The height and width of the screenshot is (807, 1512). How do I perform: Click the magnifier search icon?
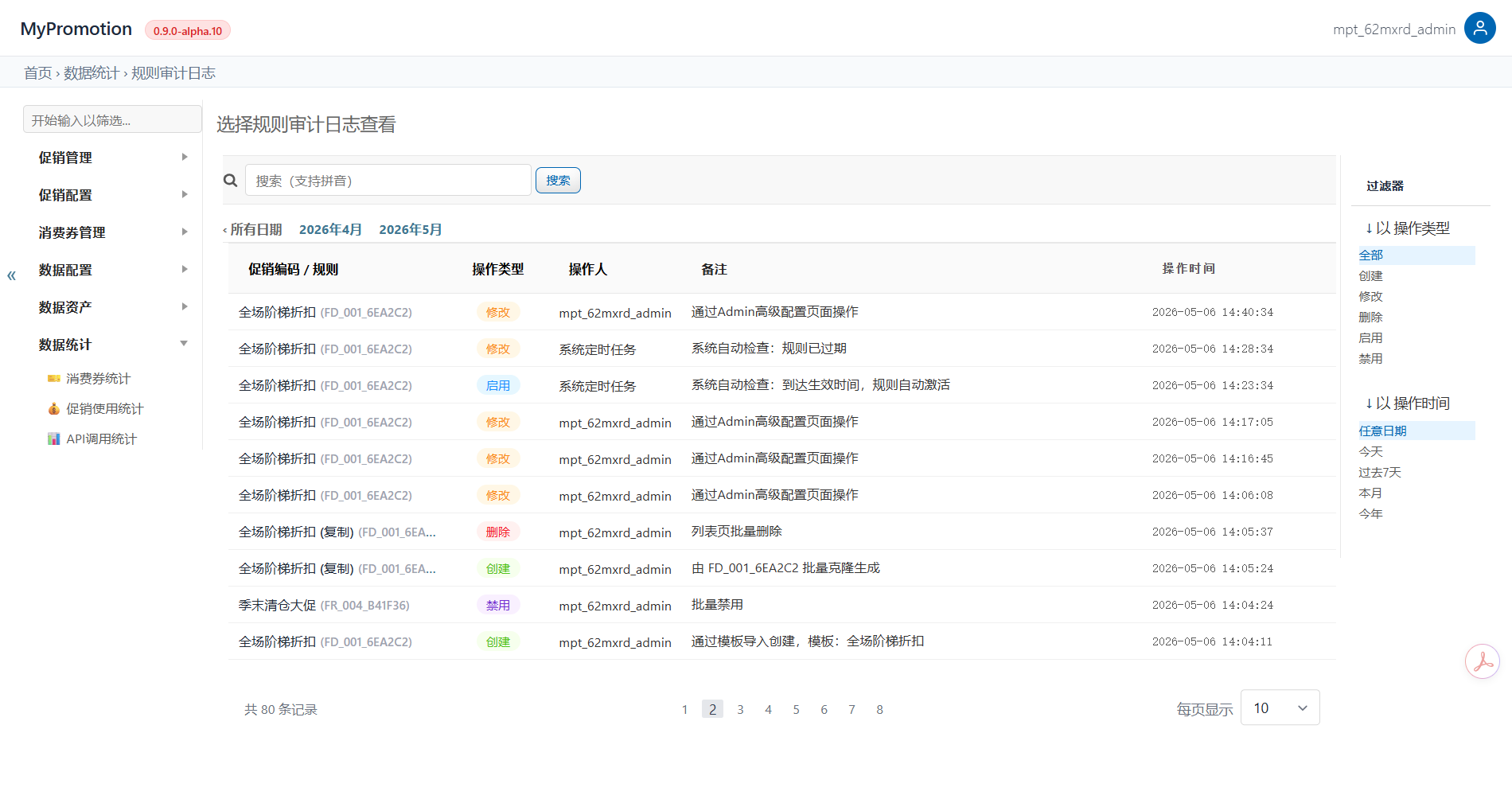(231, 181)
